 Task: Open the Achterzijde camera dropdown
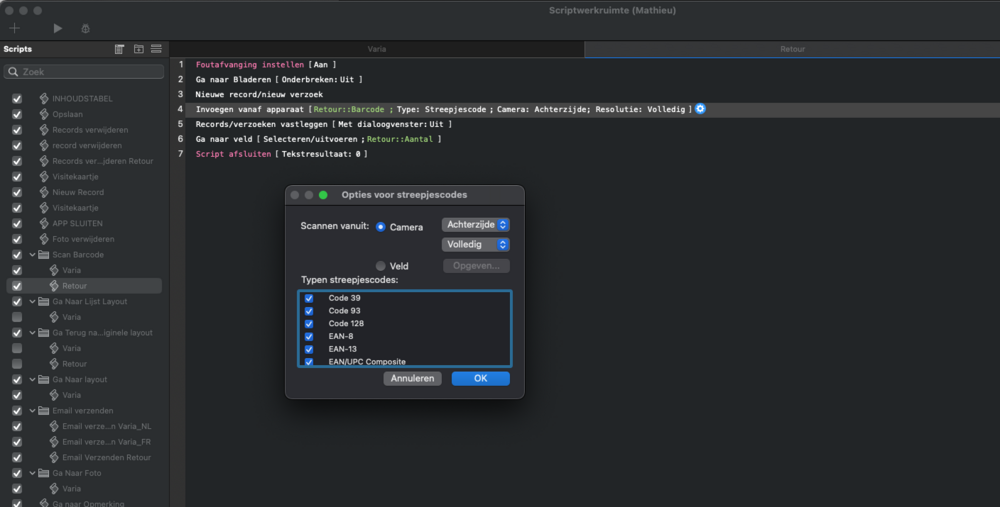coord(476,225)
